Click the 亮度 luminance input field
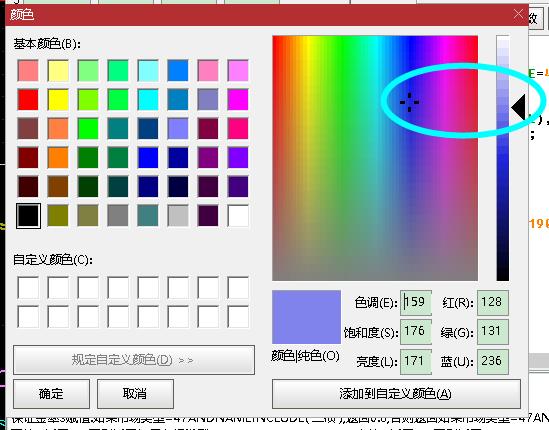Image resolution: width=549 pixels, height=430 pixels. coord(416,361)
